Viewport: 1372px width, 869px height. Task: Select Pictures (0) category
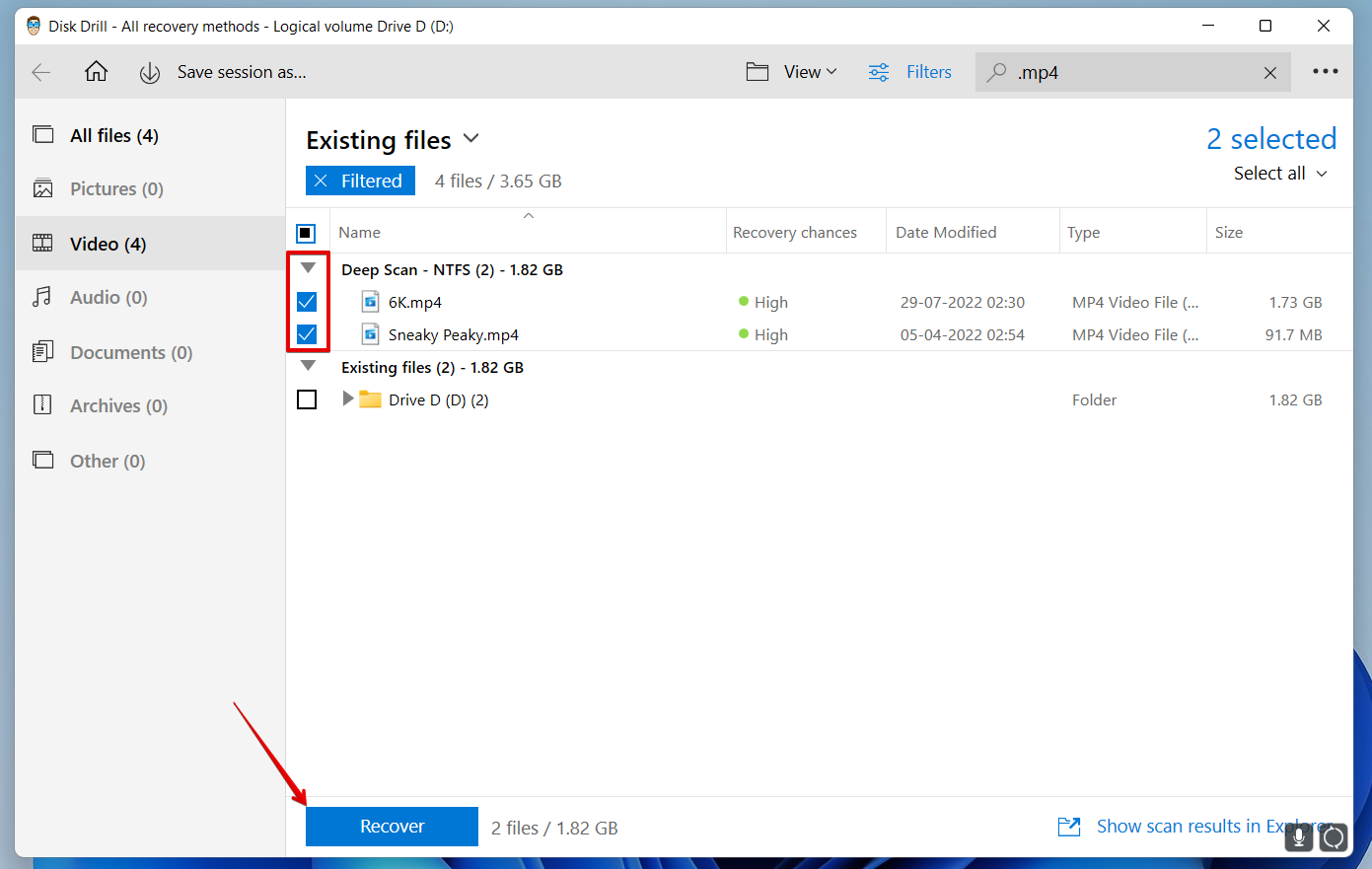tap(150, 188)
